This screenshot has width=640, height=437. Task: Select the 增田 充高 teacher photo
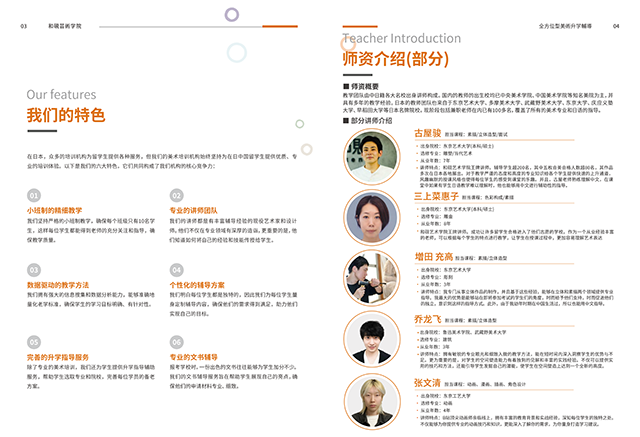click(x=372, y=278)
